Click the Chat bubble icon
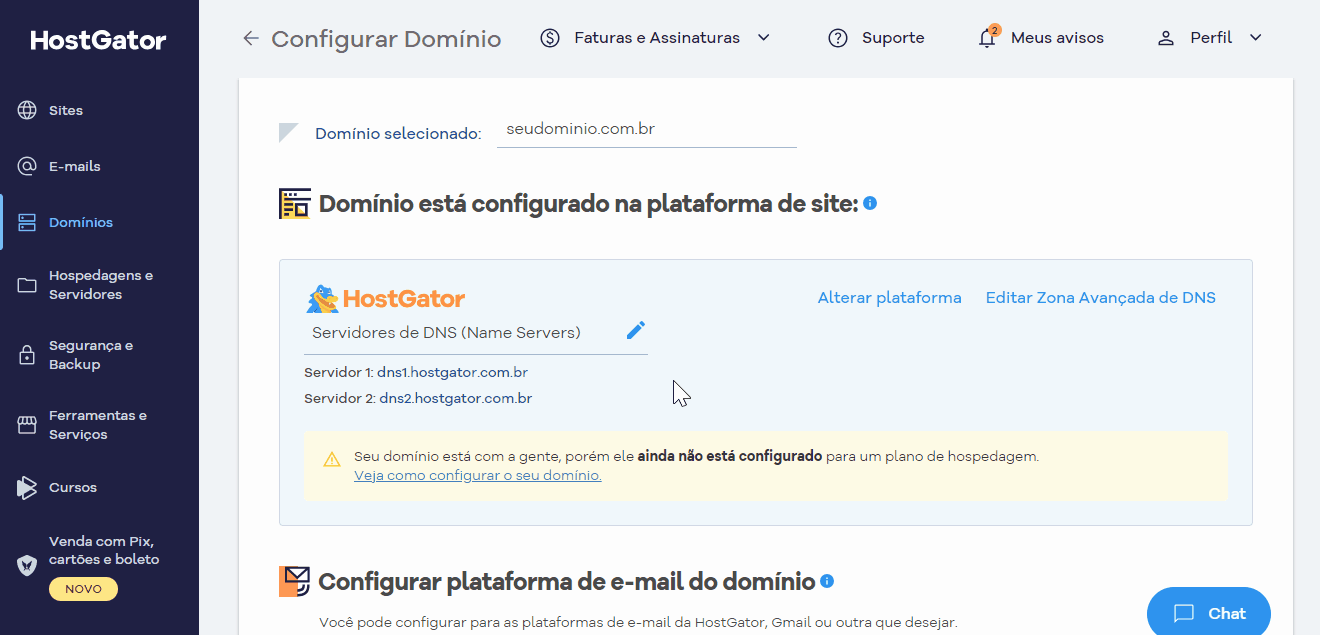Screen dimensions: 1320x635 tap(1185, 613)
